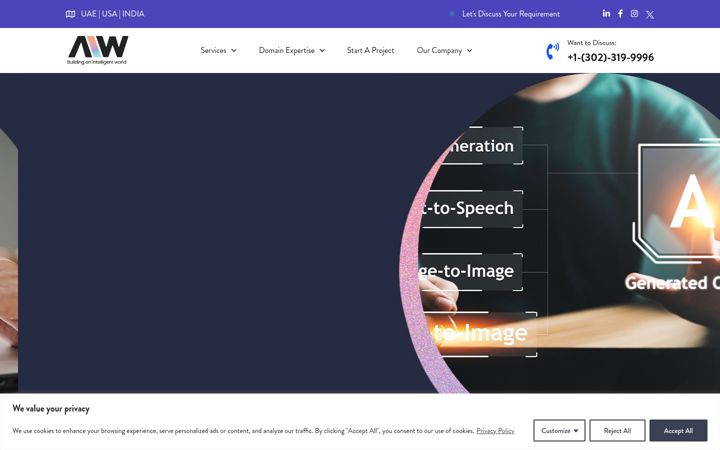This screenshot has width=720, height=450.
Task: Click the map icon beside UAE
Action: pyautogui.click(x=70, y=14)
